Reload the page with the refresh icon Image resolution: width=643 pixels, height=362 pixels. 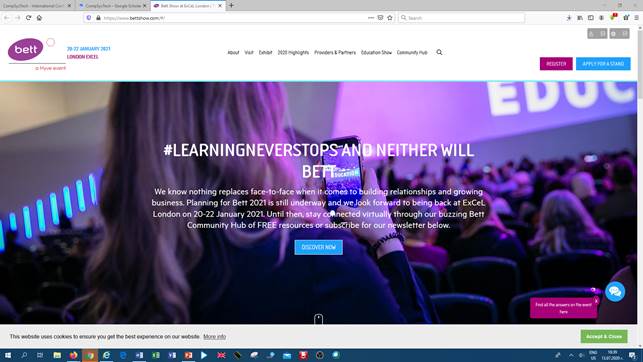point(28,18)
